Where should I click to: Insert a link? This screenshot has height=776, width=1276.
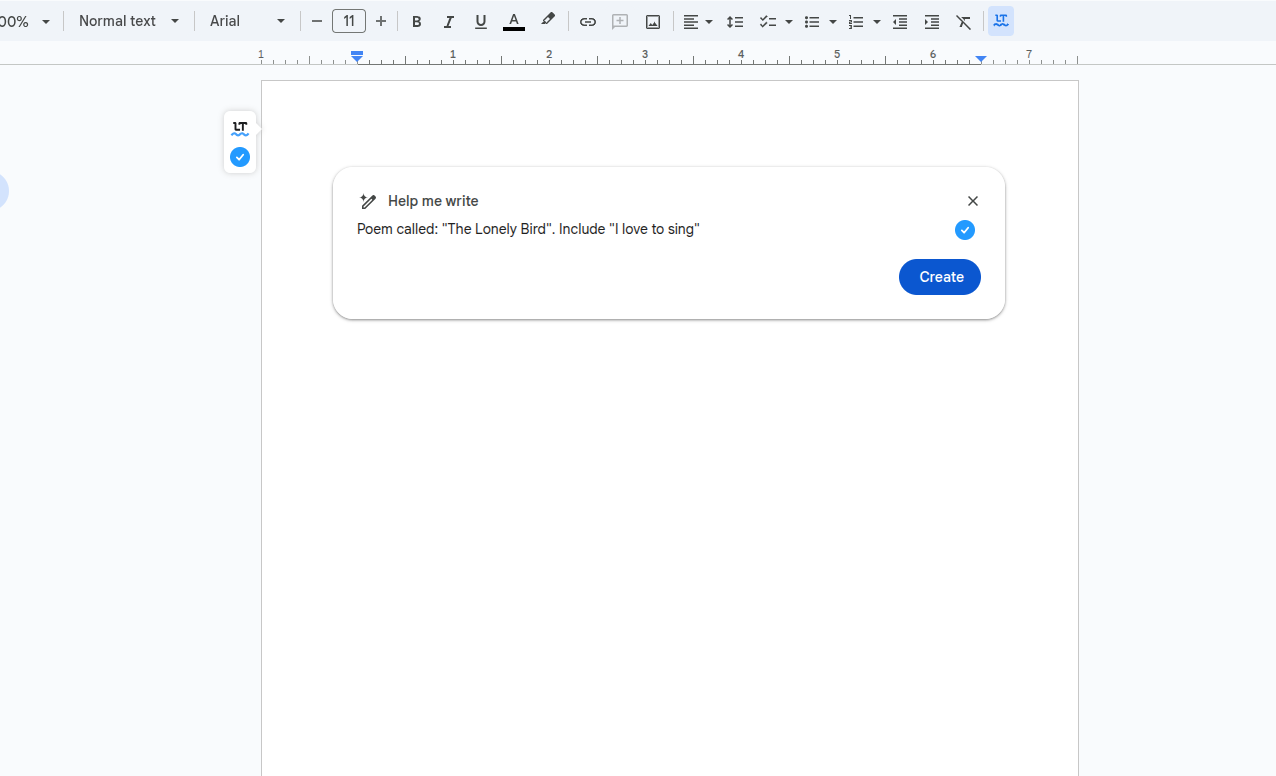(588, 21)
